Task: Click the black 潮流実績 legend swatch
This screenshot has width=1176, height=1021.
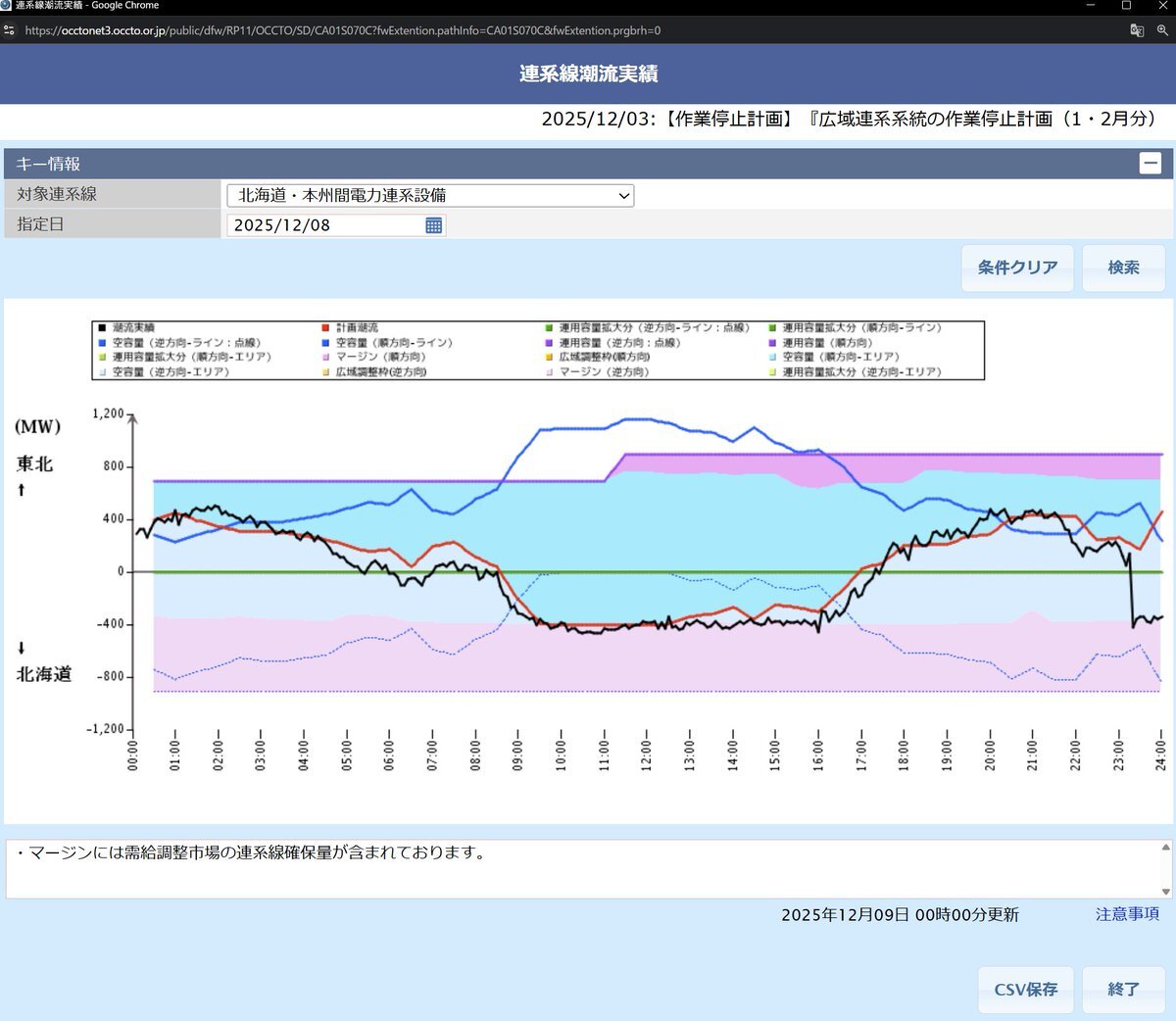Action: 102,328
